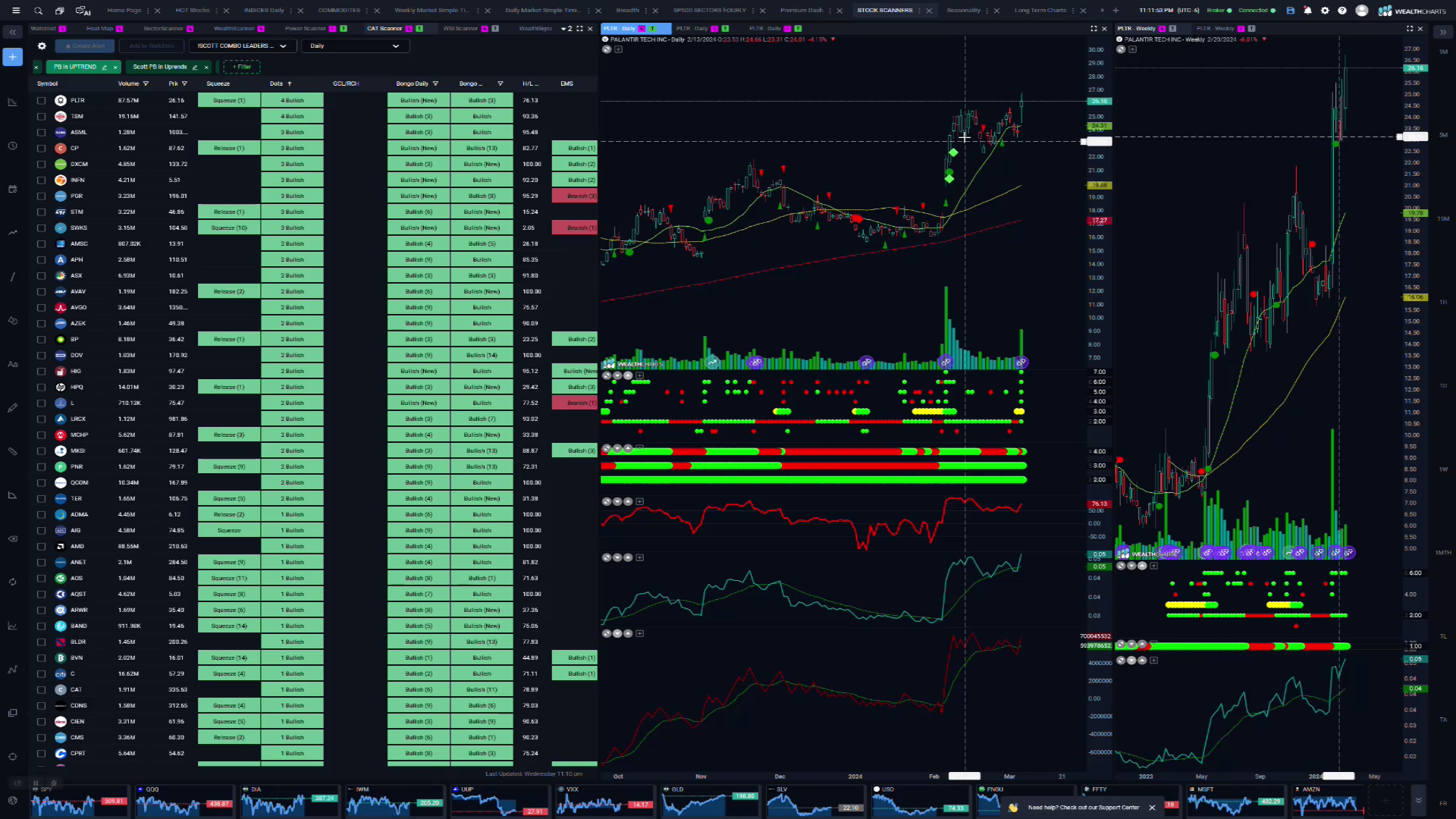Switch to the Long Term Charts tab
This screenshot has width=1456, height=819.
click(x=1040, y=11)
